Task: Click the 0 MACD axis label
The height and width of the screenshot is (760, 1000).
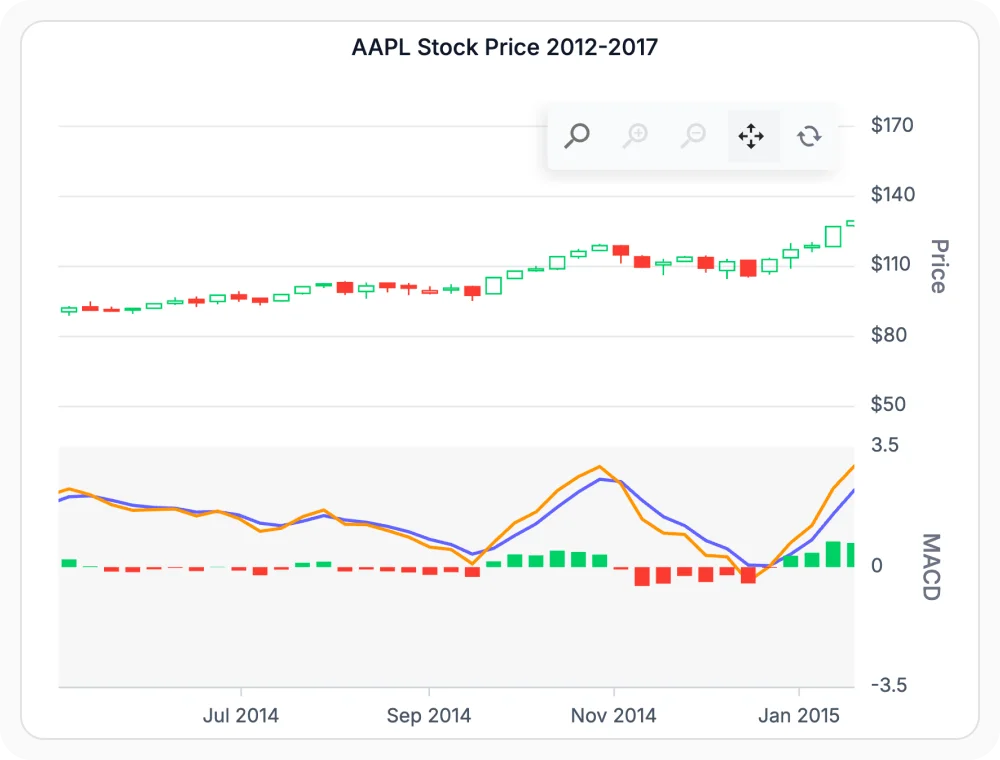Action: [877, 566]
